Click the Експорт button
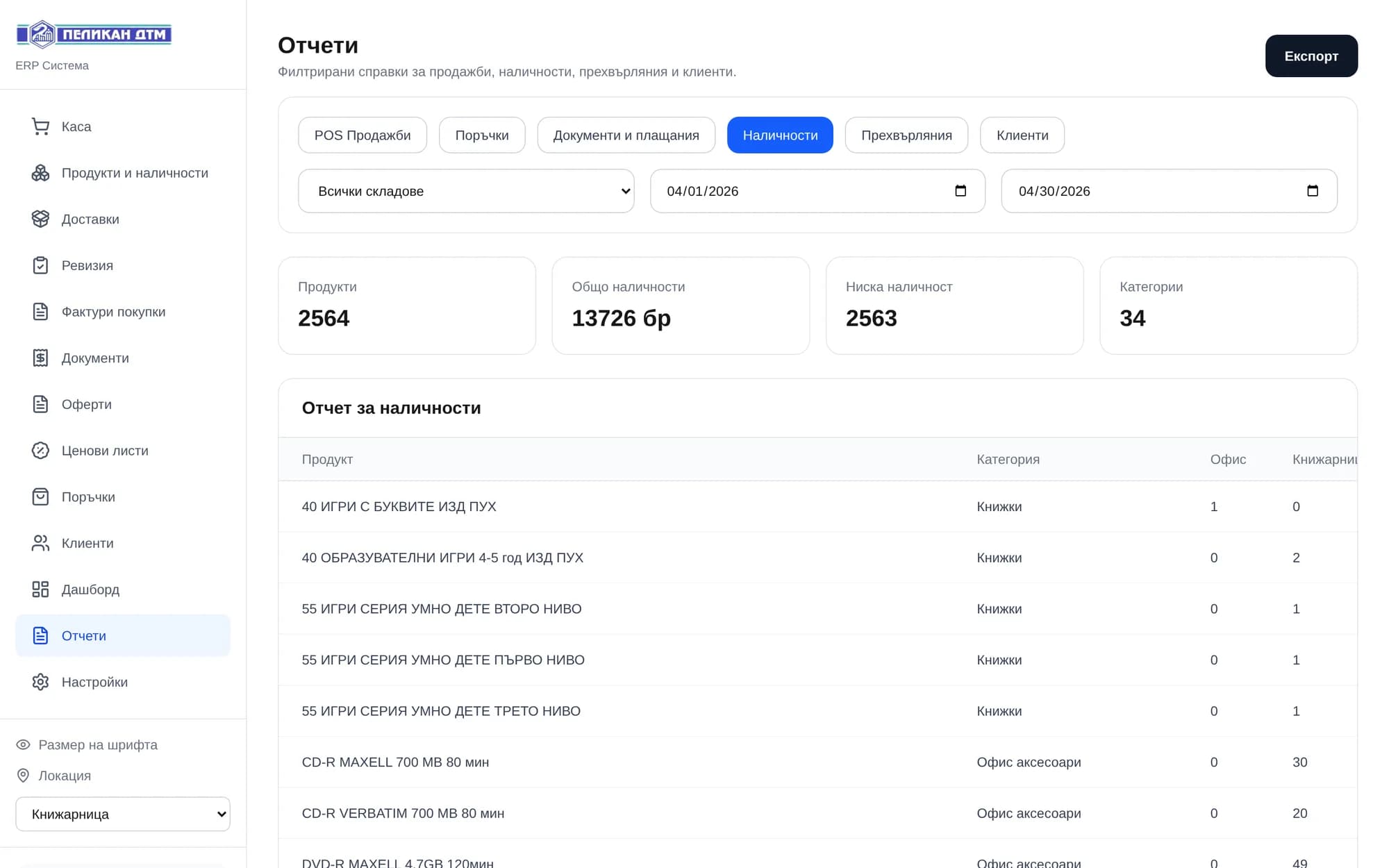The image size is (1389, 868). [1311, 56]
